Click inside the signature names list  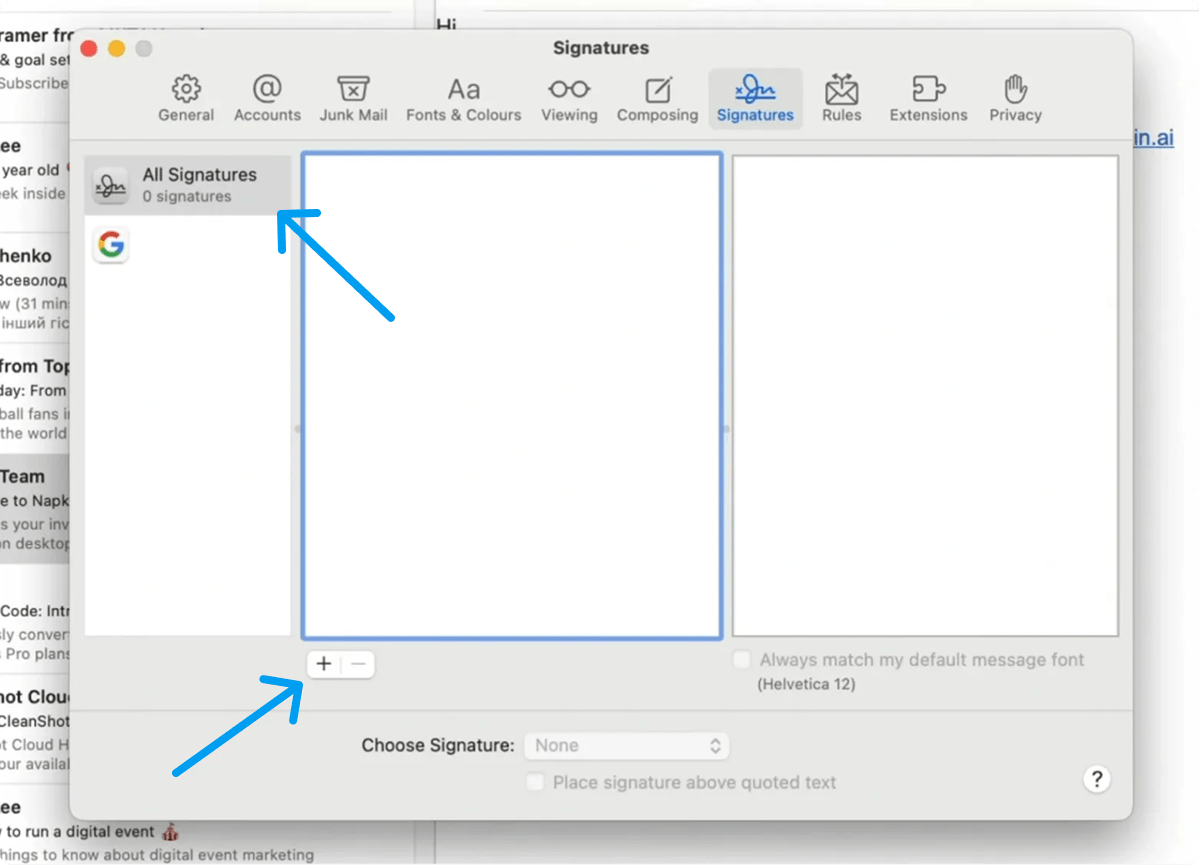[512, 395]
